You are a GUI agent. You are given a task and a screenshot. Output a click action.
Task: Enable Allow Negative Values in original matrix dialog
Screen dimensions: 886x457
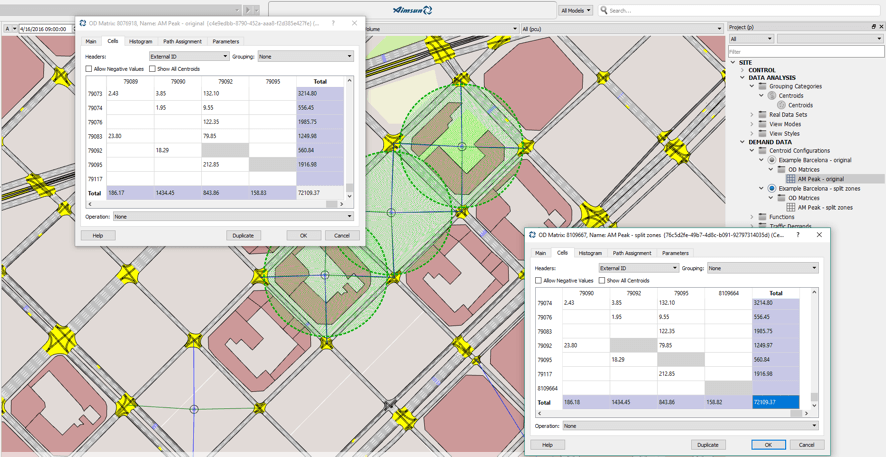coord(89,68)
